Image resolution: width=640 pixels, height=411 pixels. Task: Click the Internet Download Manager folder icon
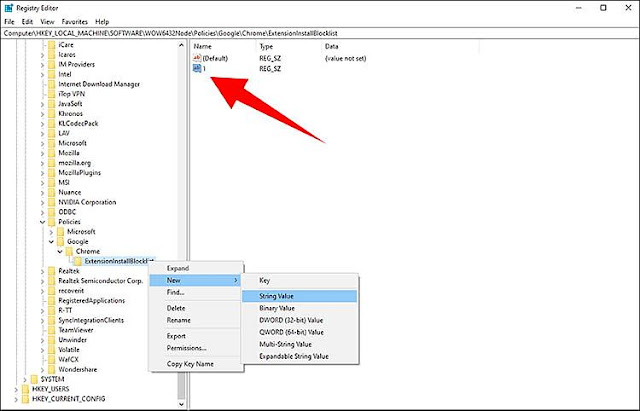click(51, 84)
